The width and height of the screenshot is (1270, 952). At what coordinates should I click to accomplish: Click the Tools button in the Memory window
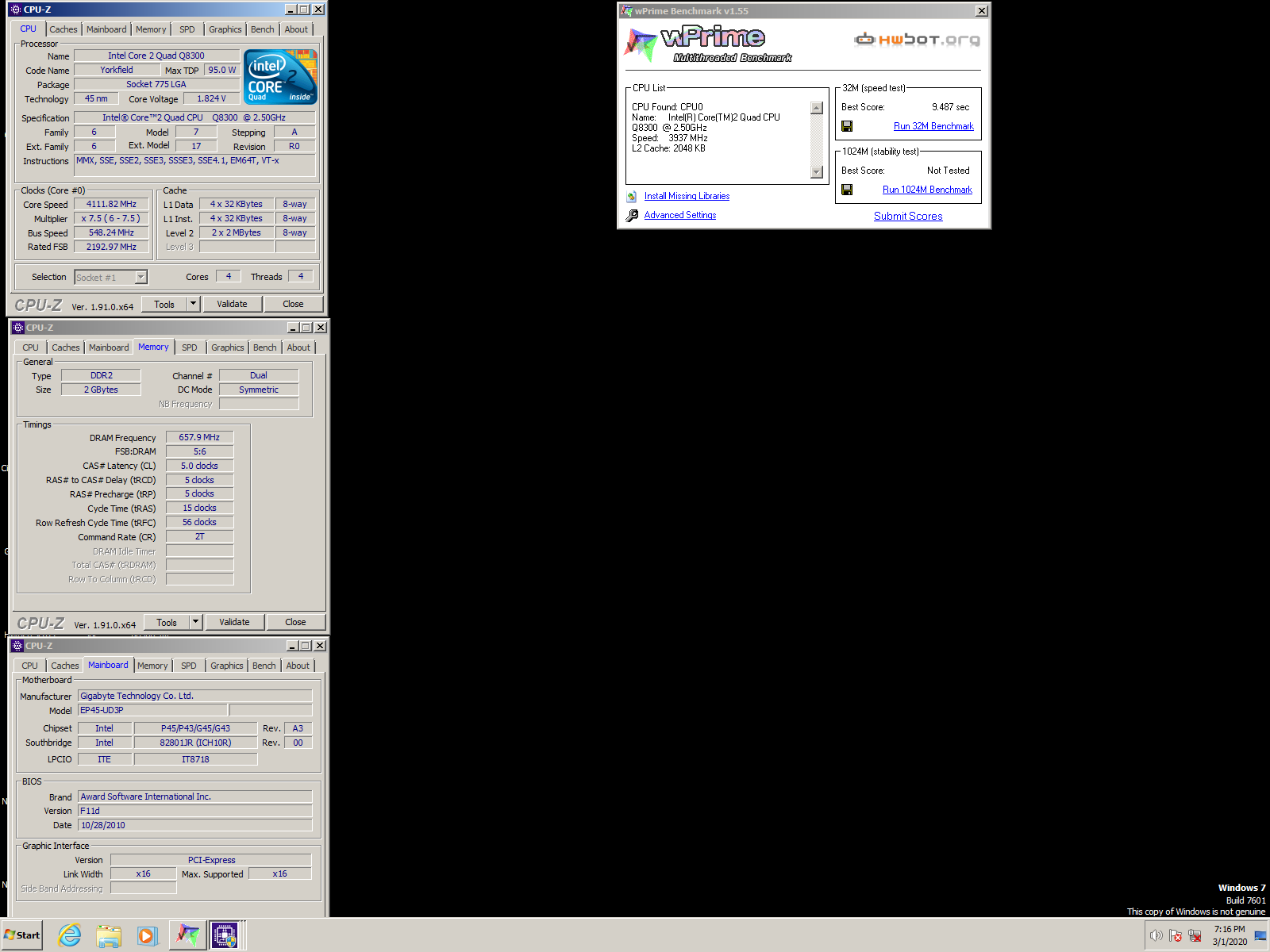tap(167, 622)
